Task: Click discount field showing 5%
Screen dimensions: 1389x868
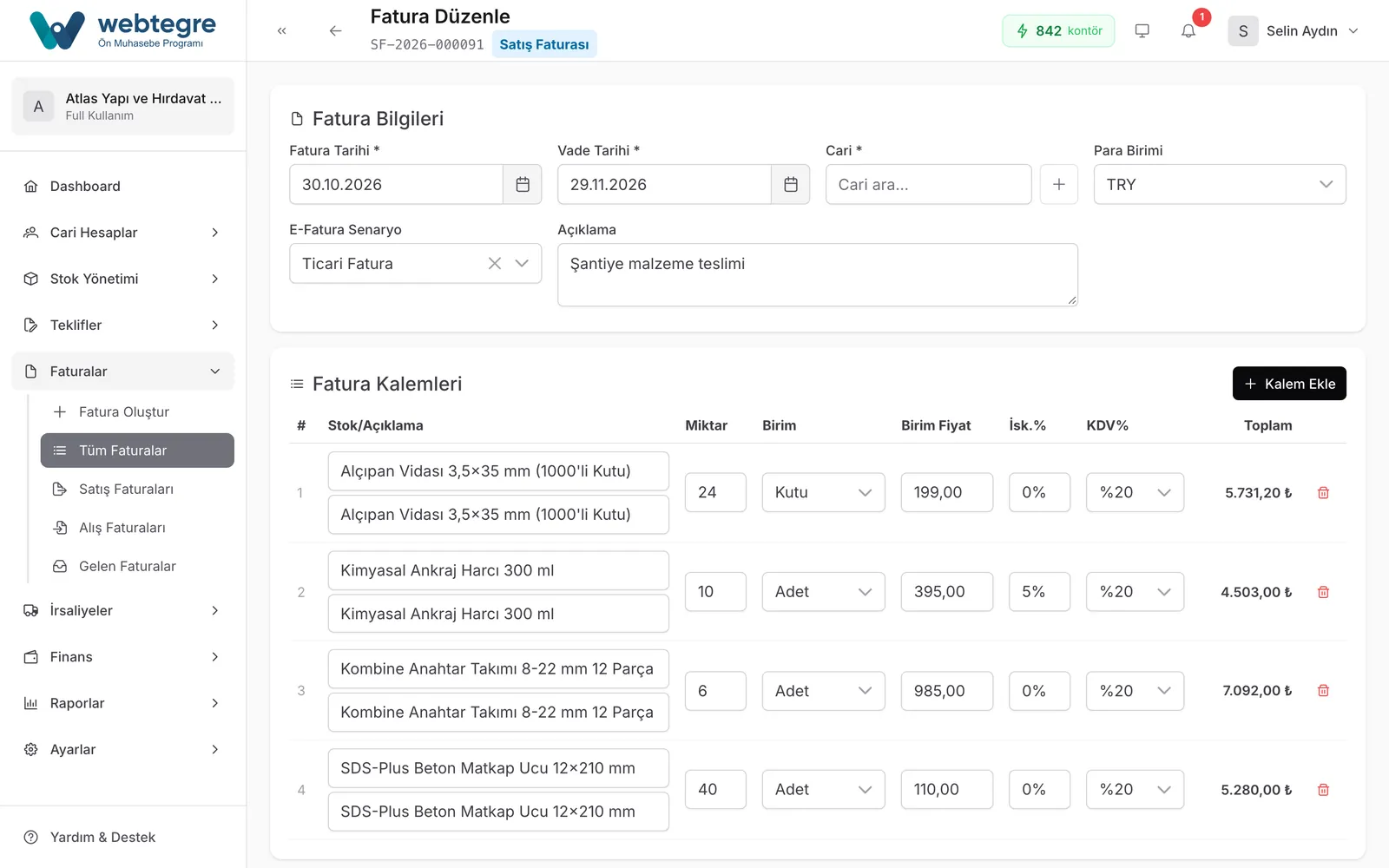Action: pyautogui.click(x=1039, y=592)
